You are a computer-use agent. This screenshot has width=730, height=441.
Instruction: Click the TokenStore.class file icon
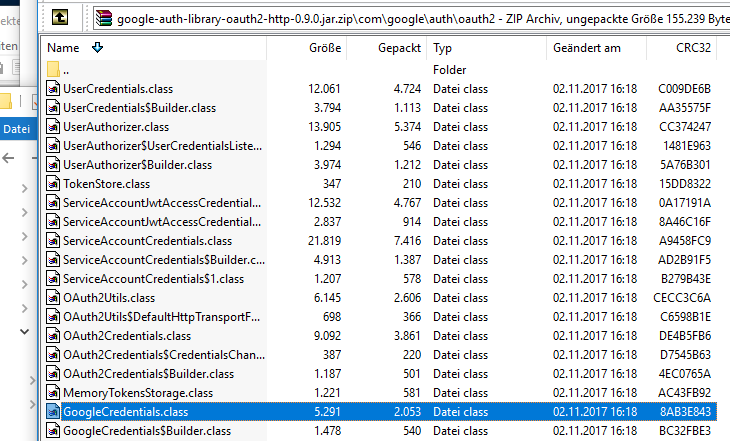pyautogui.click(x=53, y=183)
